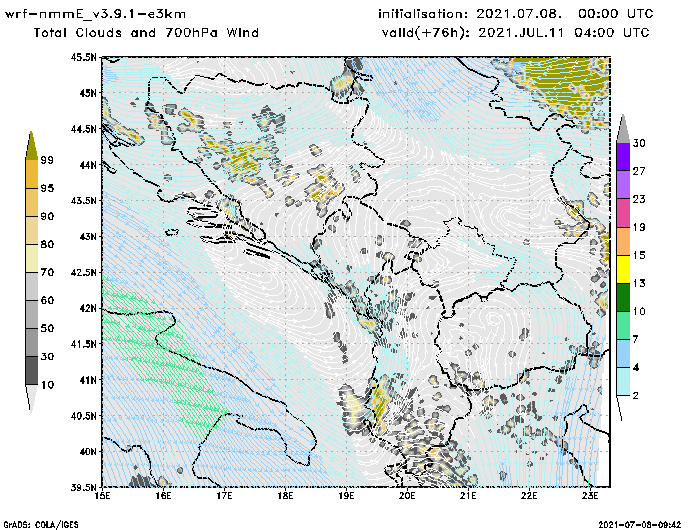Viewport: 700px width, 530px height.
Task: Select the '44.5N' latitude label
Action: coord(83,129)
